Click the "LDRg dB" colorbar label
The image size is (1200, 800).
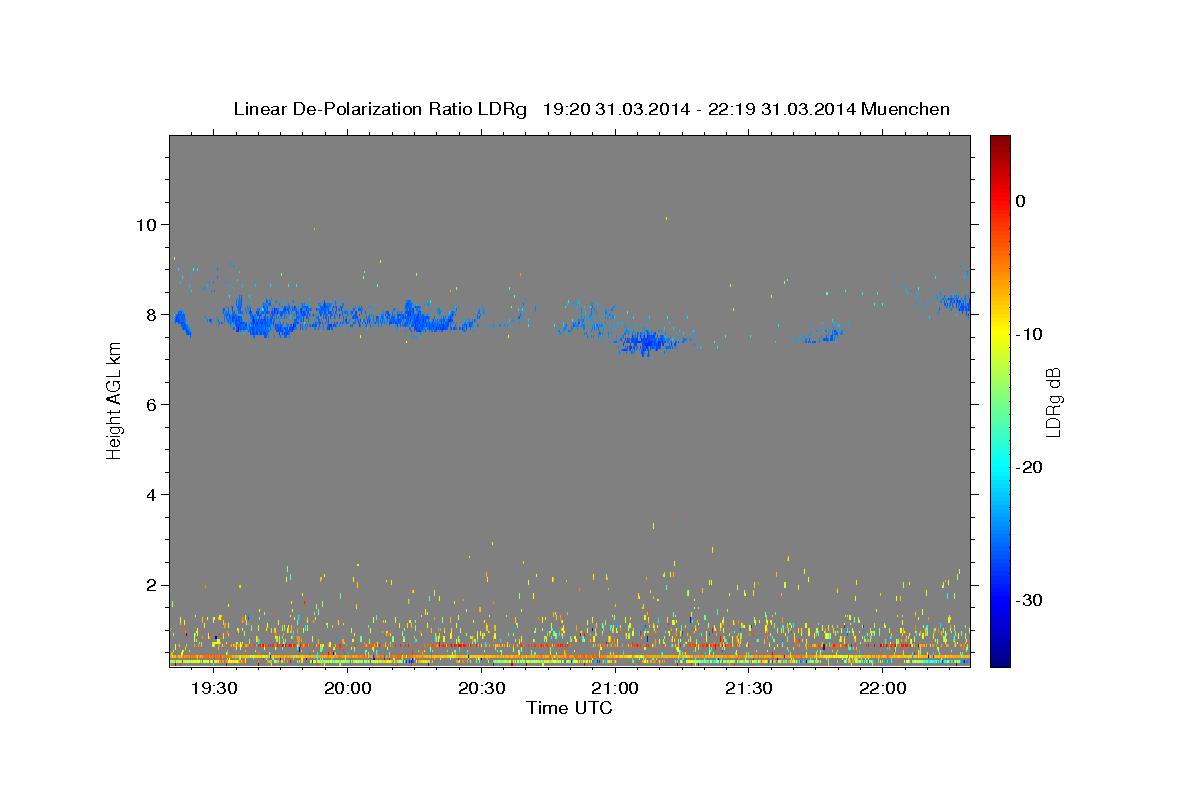[x=1053, y=401]
